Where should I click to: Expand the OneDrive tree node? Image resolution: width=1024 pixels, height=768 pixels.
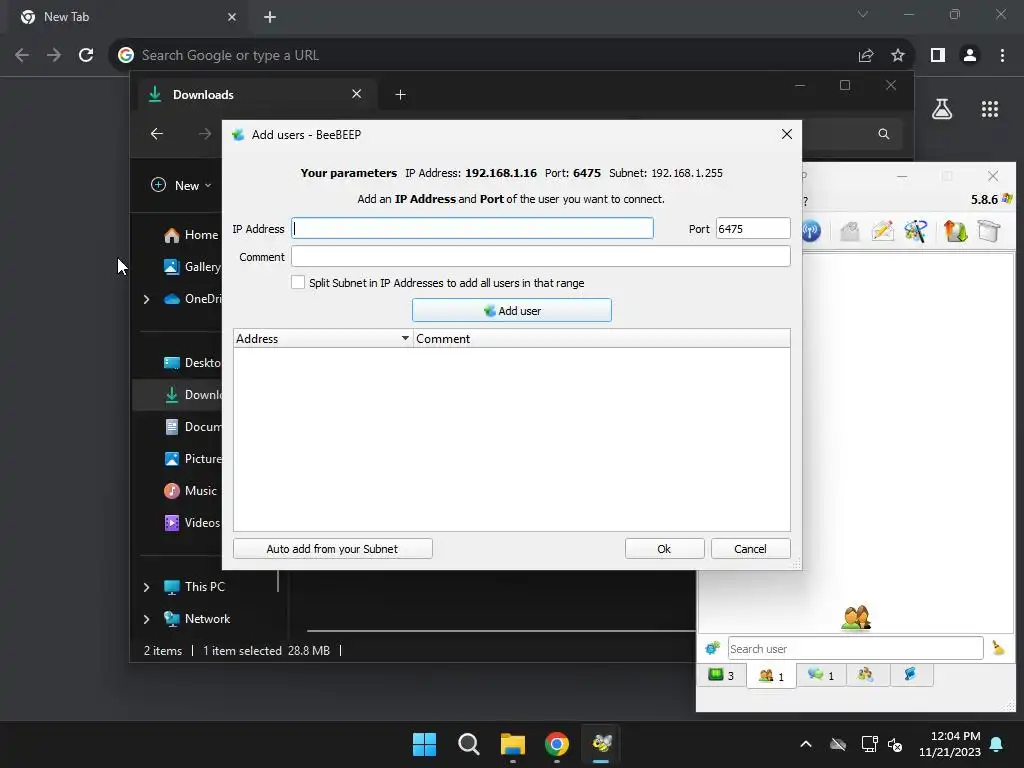click(x=146, y=299)
